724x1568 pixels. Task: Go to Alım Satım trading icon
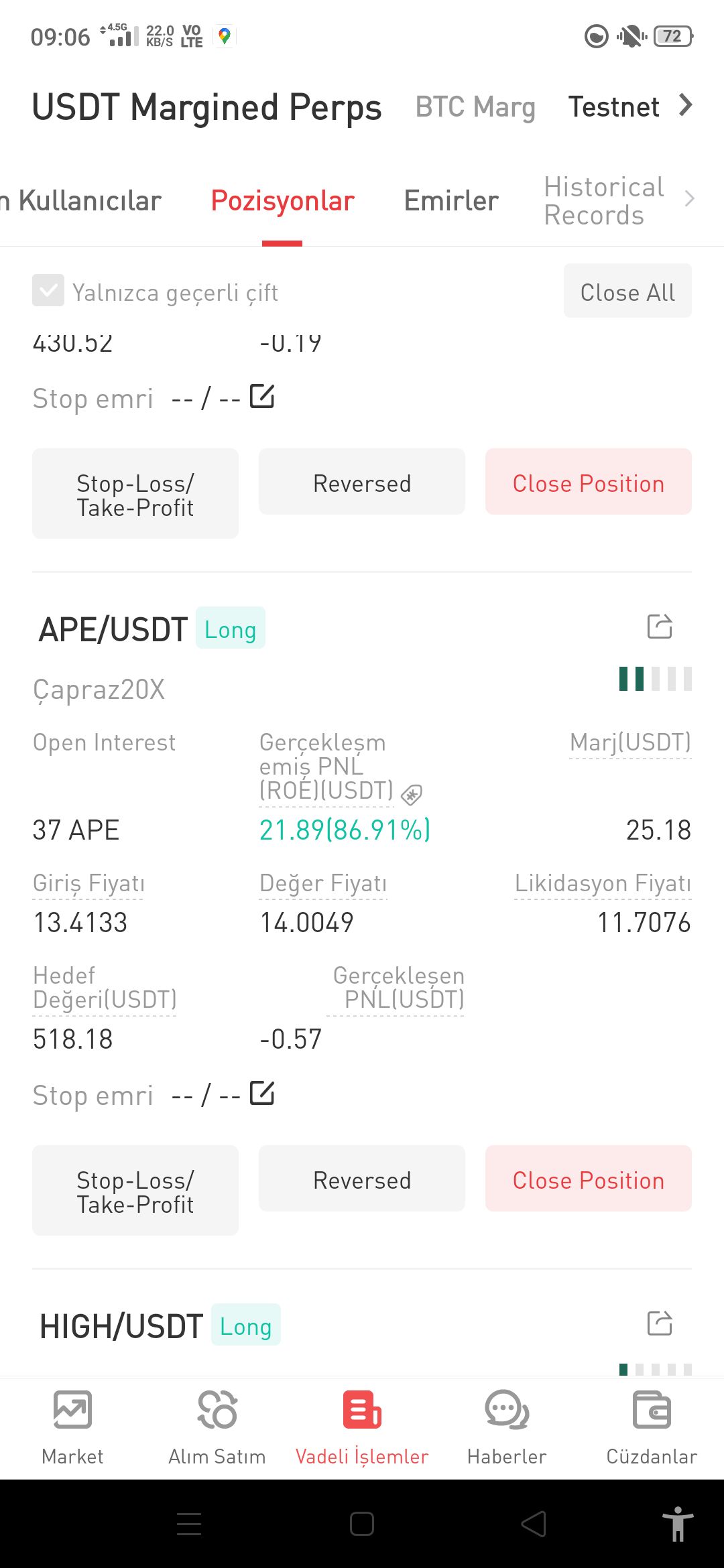[x=217, y=1410]
